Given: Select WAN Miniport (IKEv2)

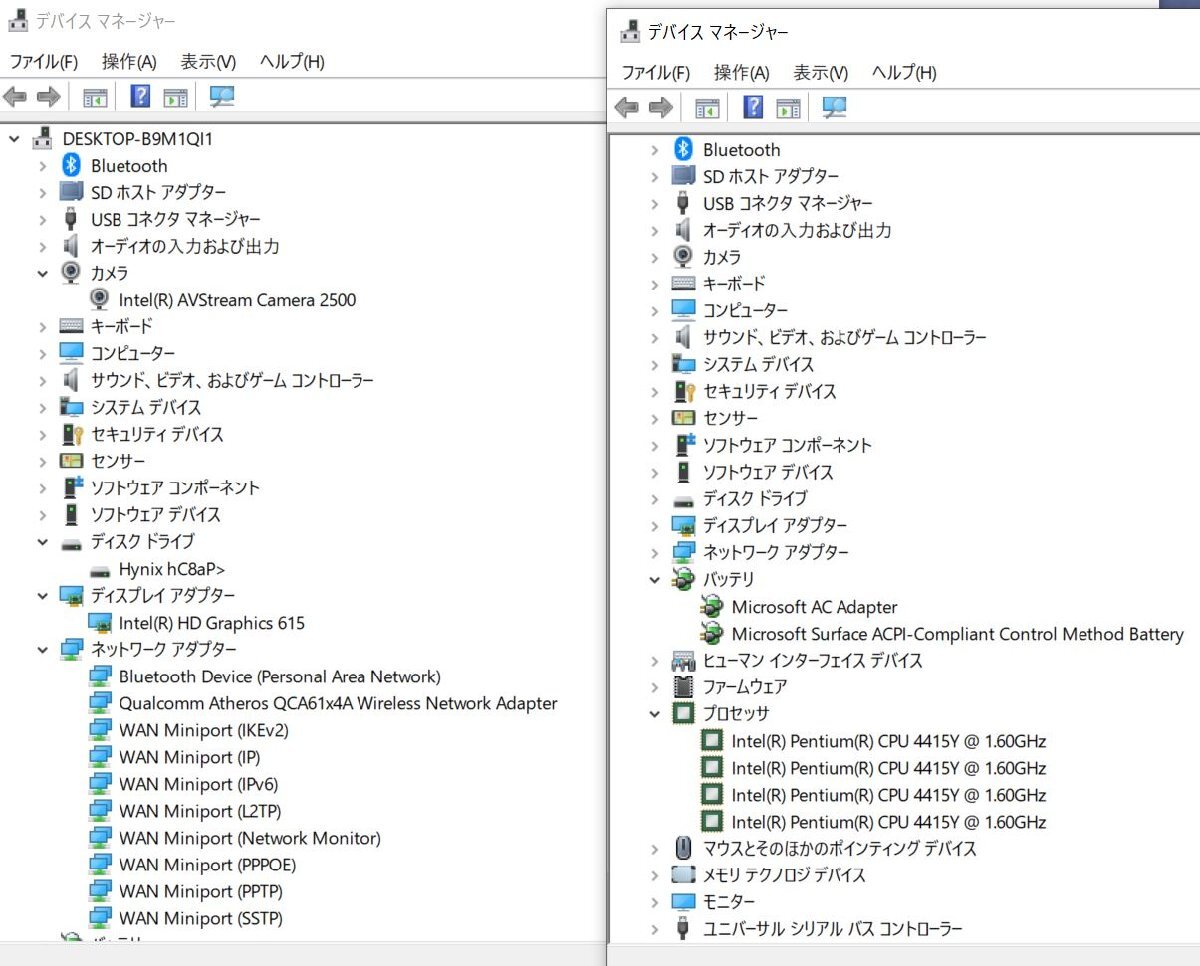Looking at the screenshot, I should 203,730.
